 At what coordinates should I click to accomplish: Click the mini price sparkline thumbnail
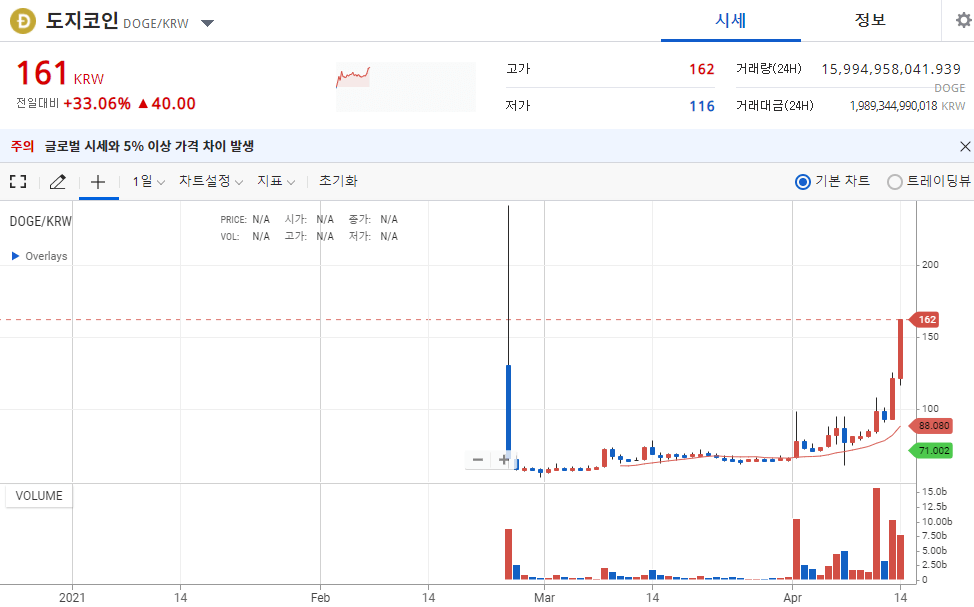406,87
